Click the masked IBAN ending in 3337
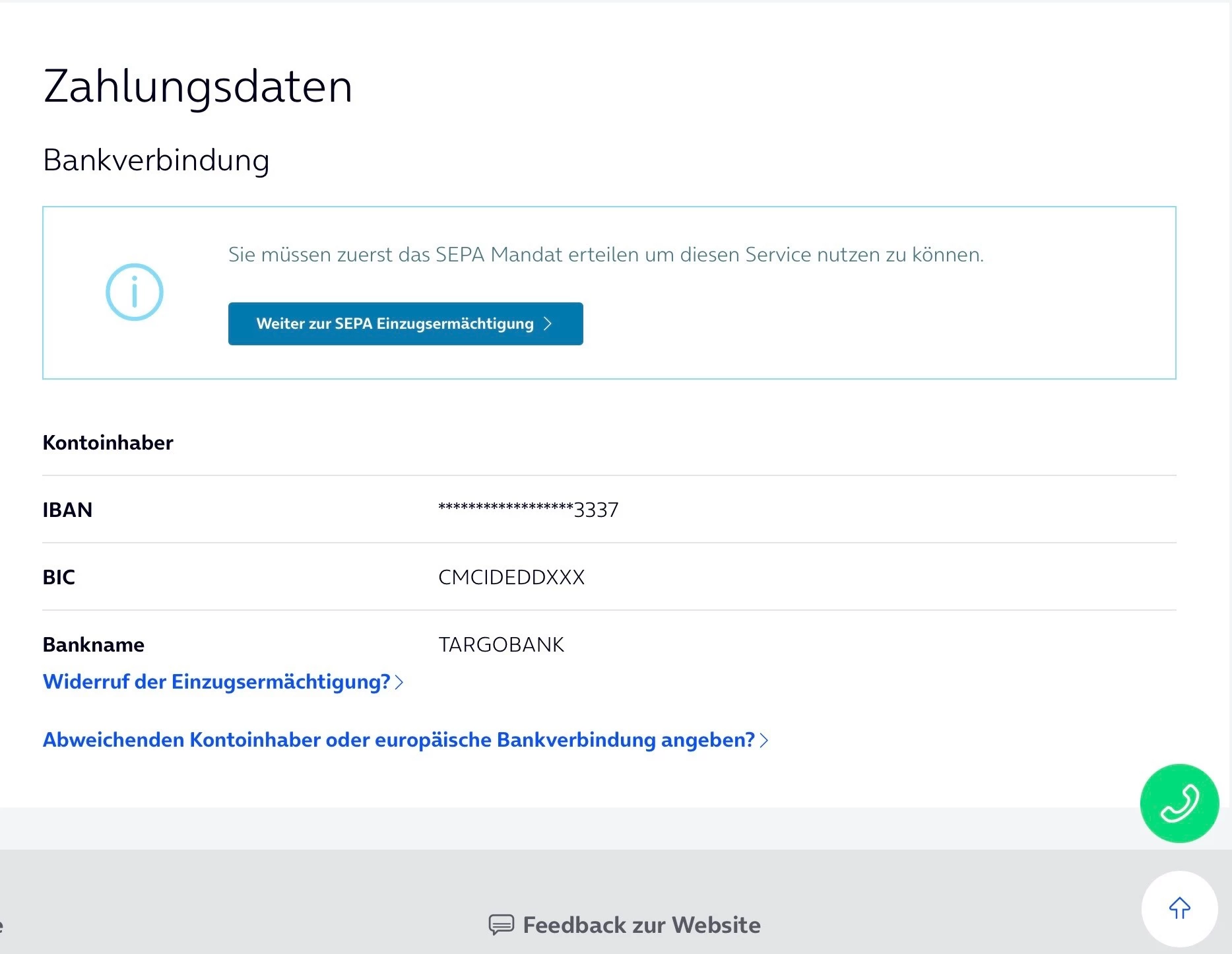The height and width of the screenshot is (954, 1232). point(529,510)
